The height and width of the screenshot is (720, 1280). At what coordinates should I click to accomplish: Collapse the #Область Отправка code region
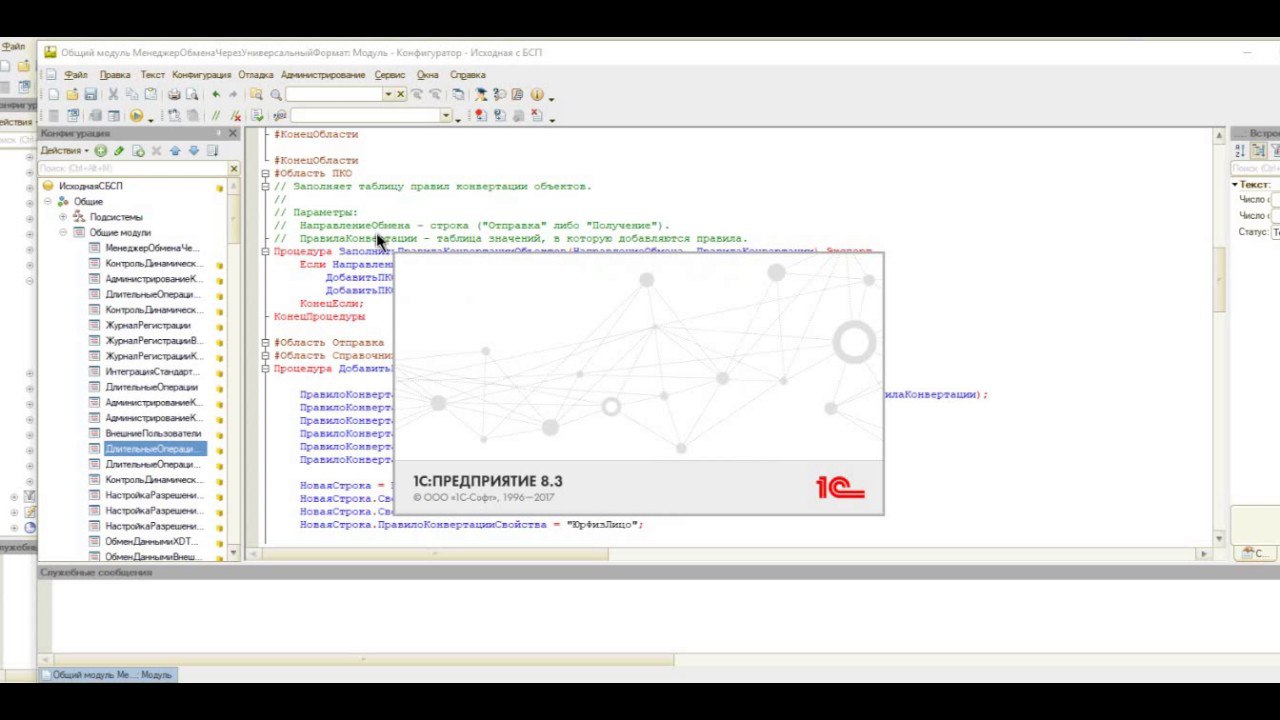pyautogui.click(x=265, y=342)
